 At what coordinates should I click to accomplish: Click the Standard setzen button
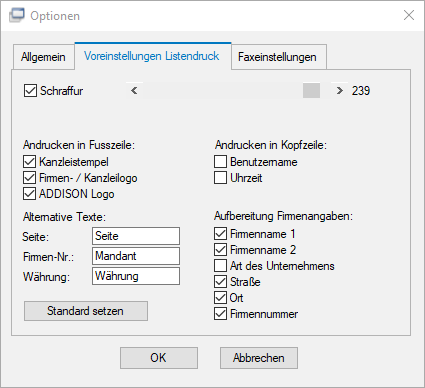point(86,311)
